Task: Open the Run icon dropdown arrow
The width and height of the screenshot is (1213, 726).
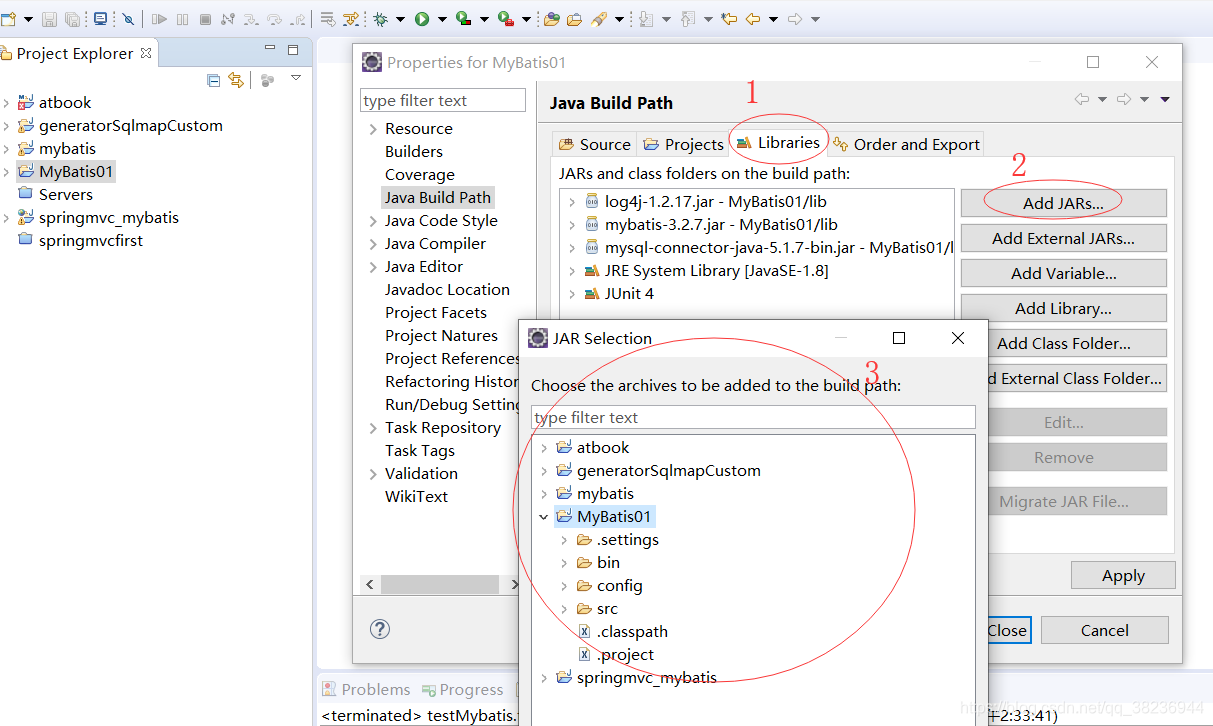Action: coord(442,20)
